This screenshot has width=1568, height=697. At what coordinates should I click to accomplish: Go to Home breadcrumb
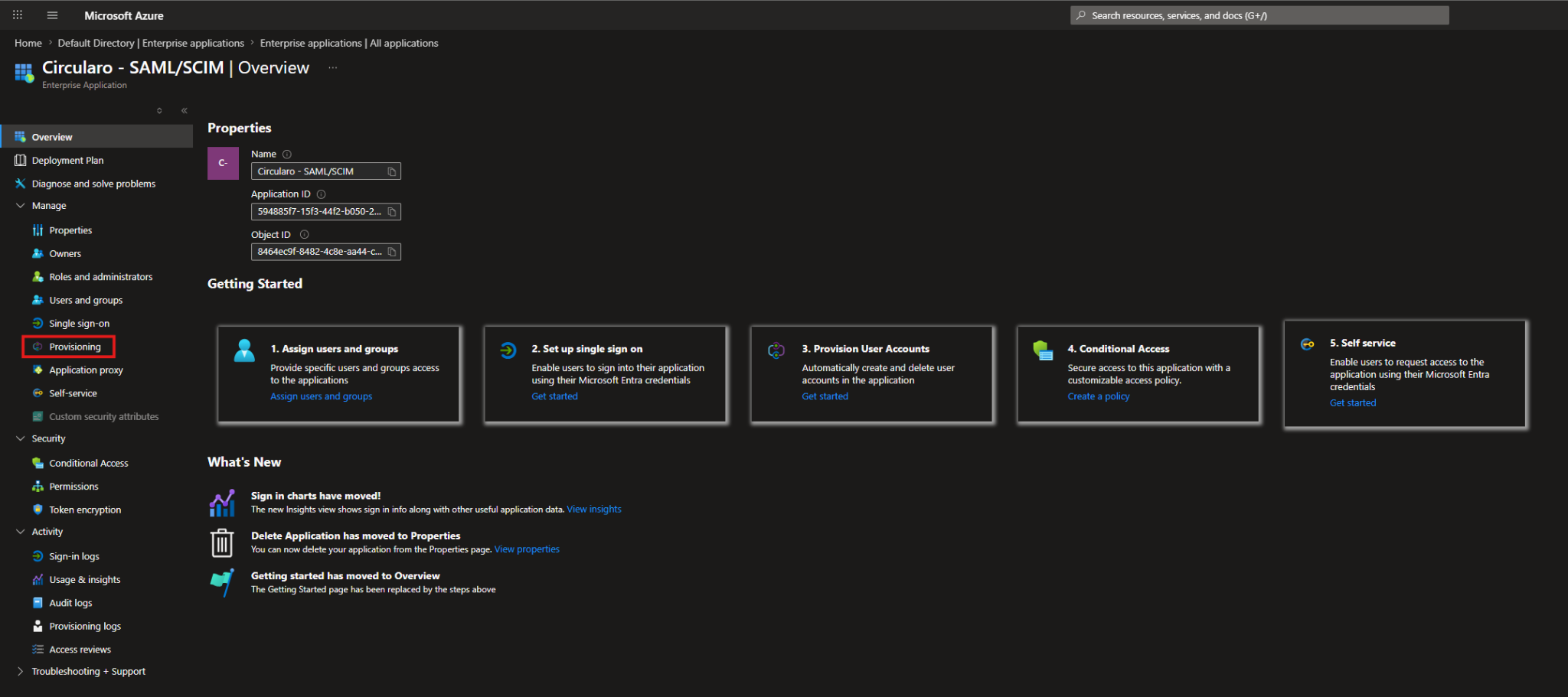[28, 44]
